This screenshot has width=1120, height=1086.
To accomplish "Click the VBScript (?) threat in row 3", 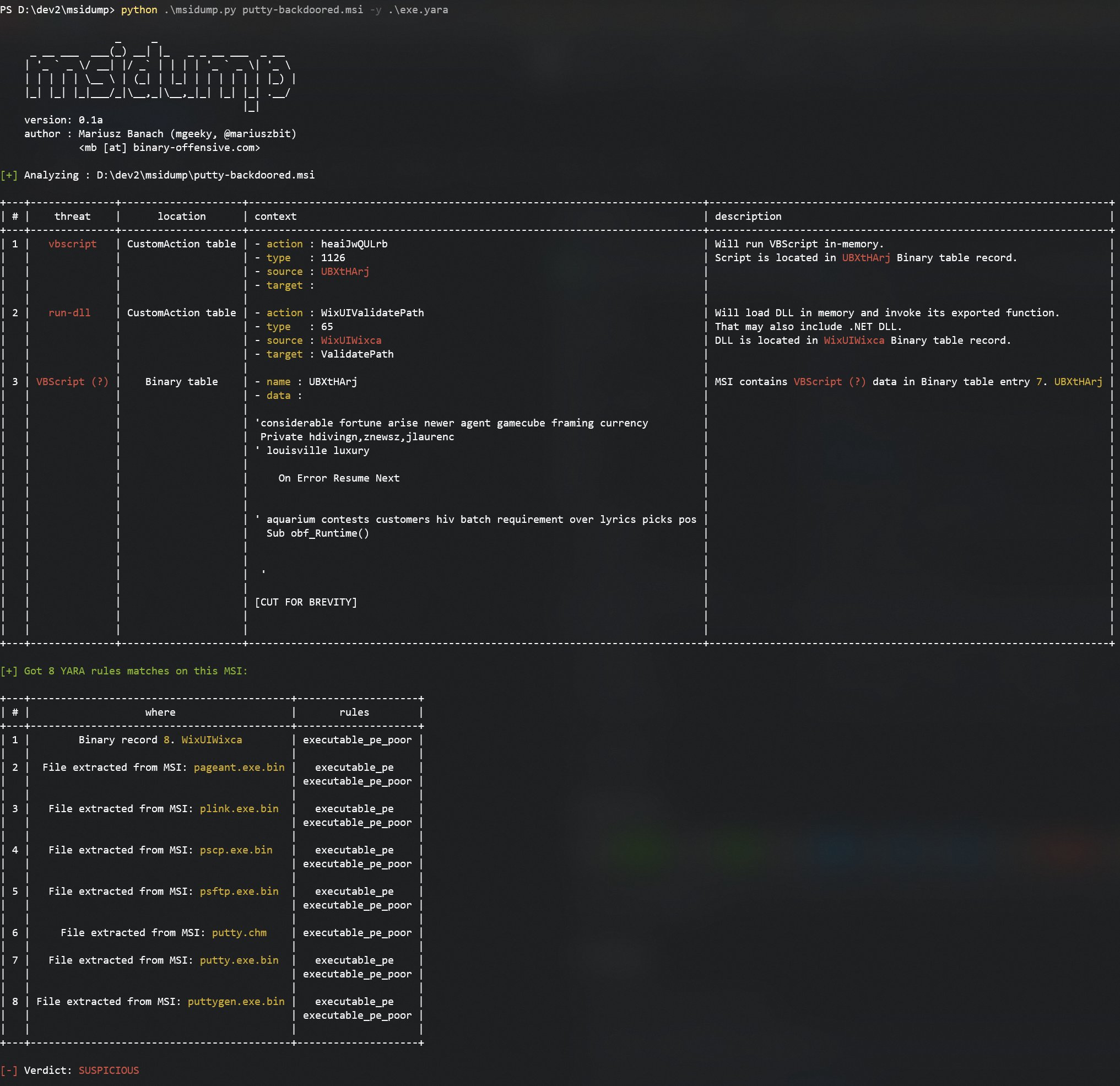I will click(73, 381).
